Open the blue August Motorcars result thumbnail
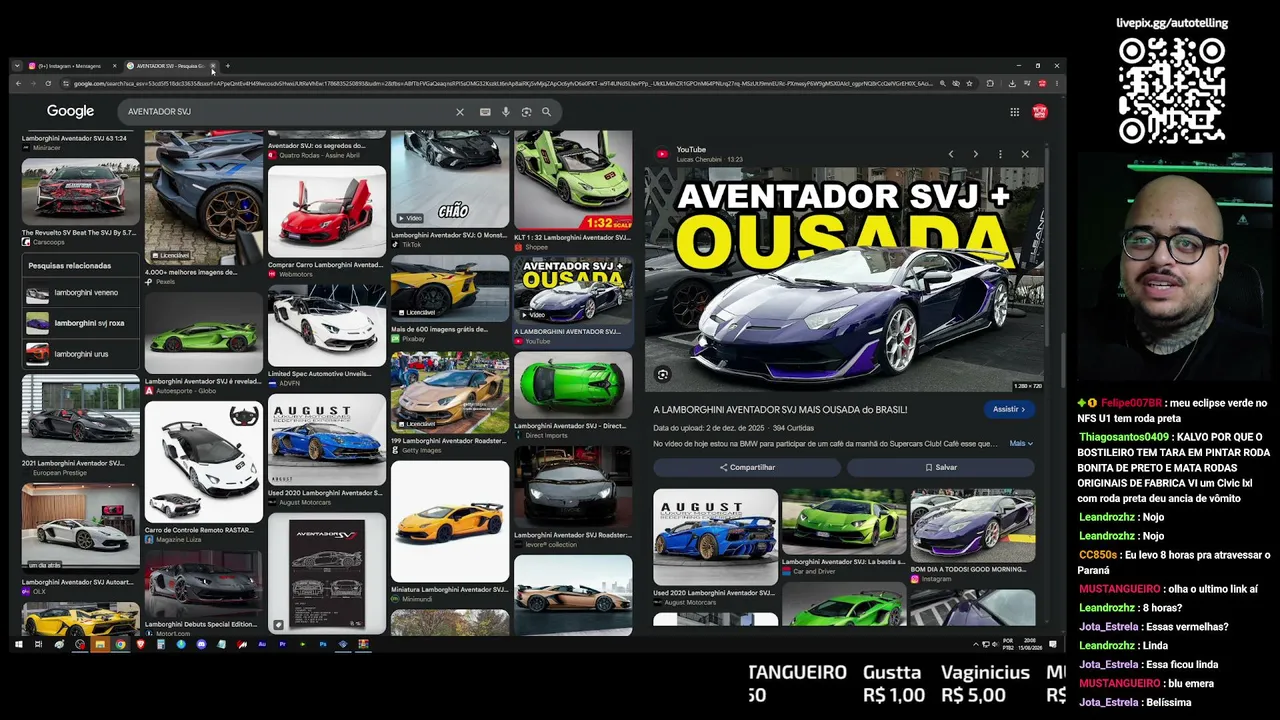 pos(326,440)
